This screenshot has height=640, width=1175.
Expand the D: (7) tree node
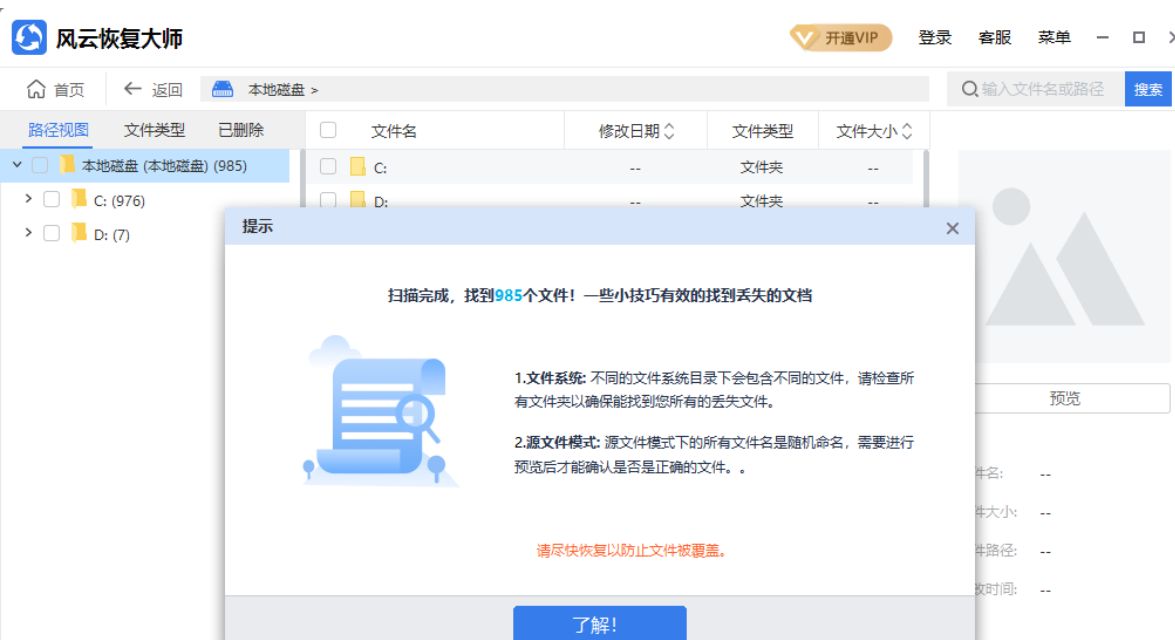point(28,234)
